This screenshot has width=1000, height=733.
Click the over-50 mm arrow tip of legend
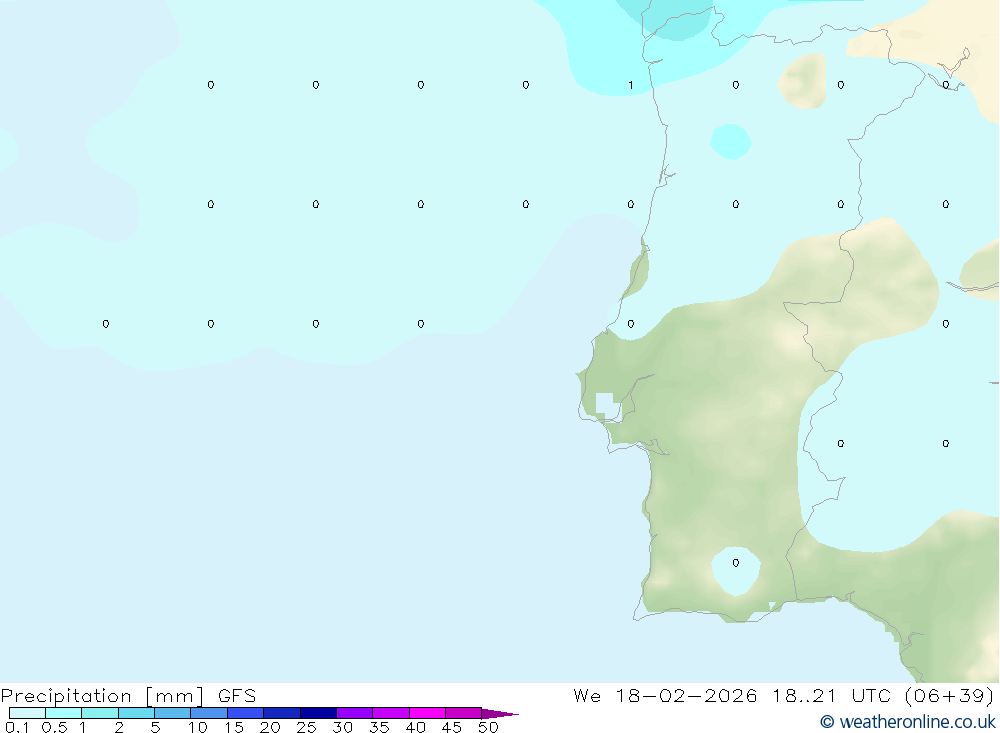500,714
